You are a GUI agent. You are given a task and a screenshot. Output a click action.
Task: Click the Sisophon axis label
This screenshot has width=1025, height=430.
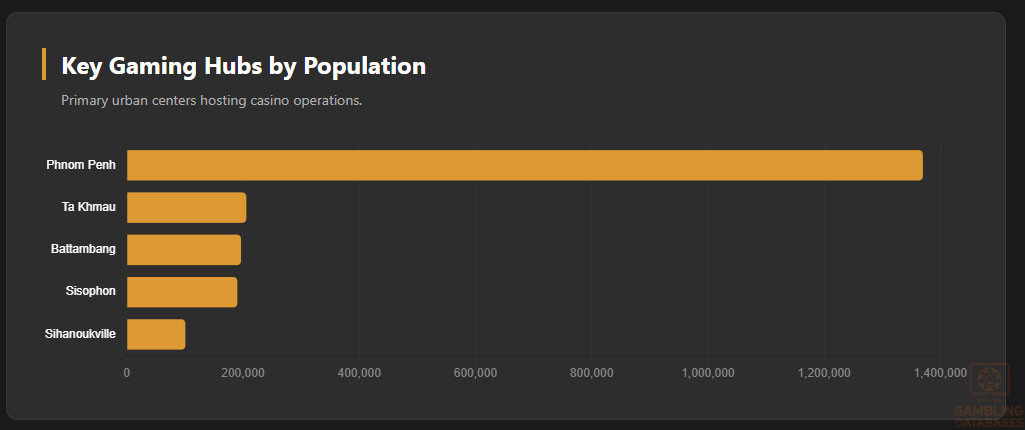coord(90,291)
